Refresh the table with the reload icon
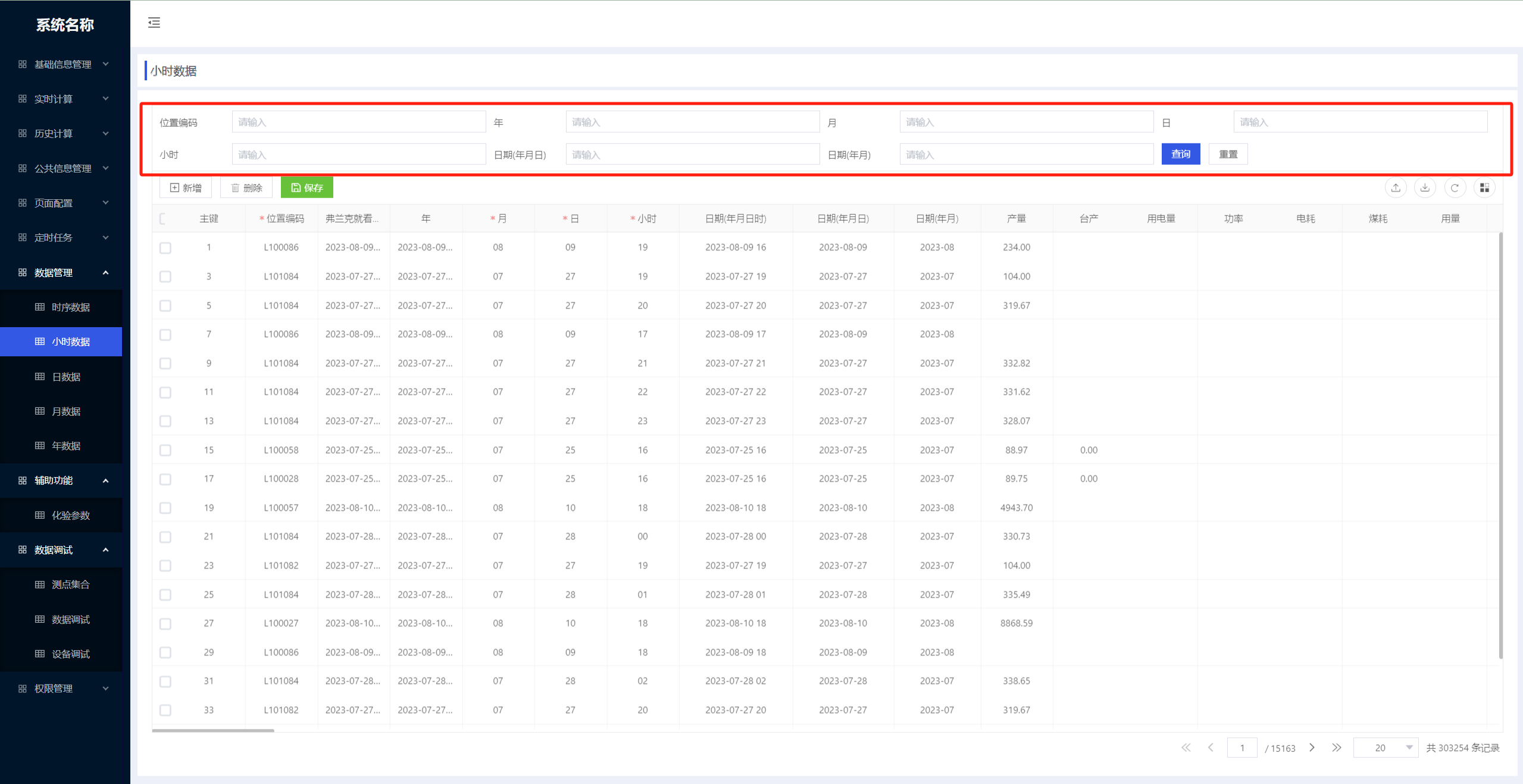 coord(1455,188)
